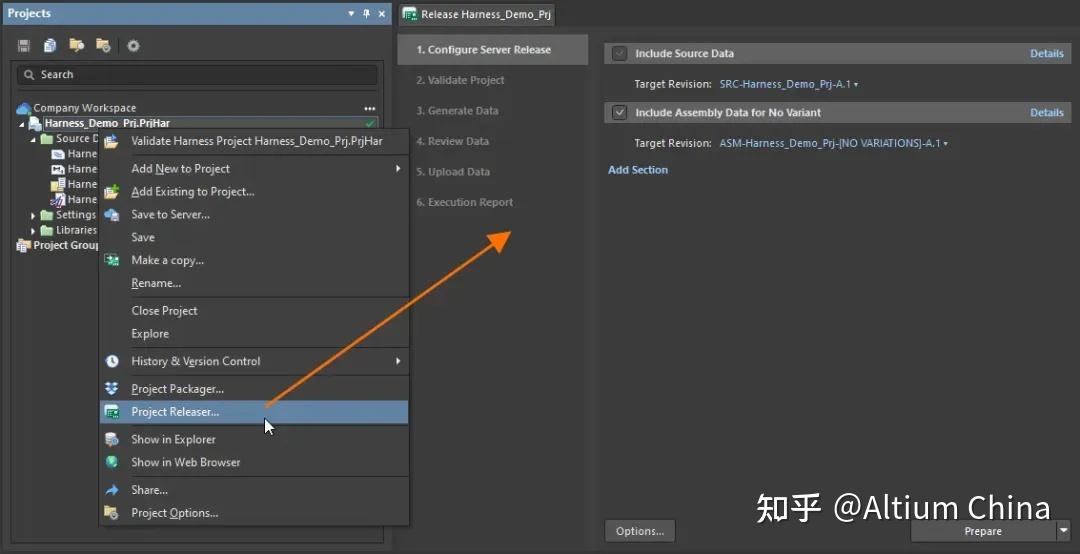The width and height of the screenshot is (1080, 554).
Task: Click the Add Existing to Project icon
Action: (112, 192)
